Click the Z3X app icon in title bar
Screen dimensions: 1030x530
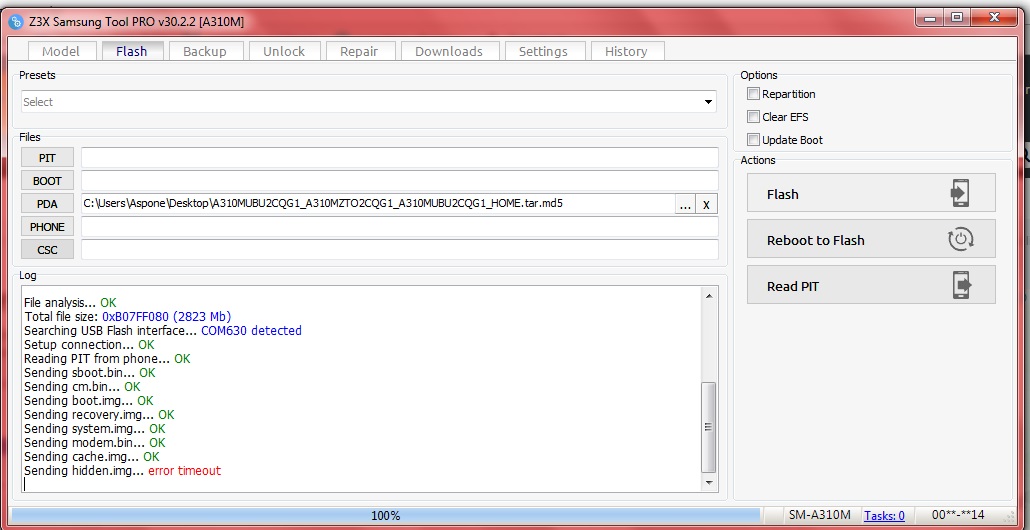coord(16,22)
